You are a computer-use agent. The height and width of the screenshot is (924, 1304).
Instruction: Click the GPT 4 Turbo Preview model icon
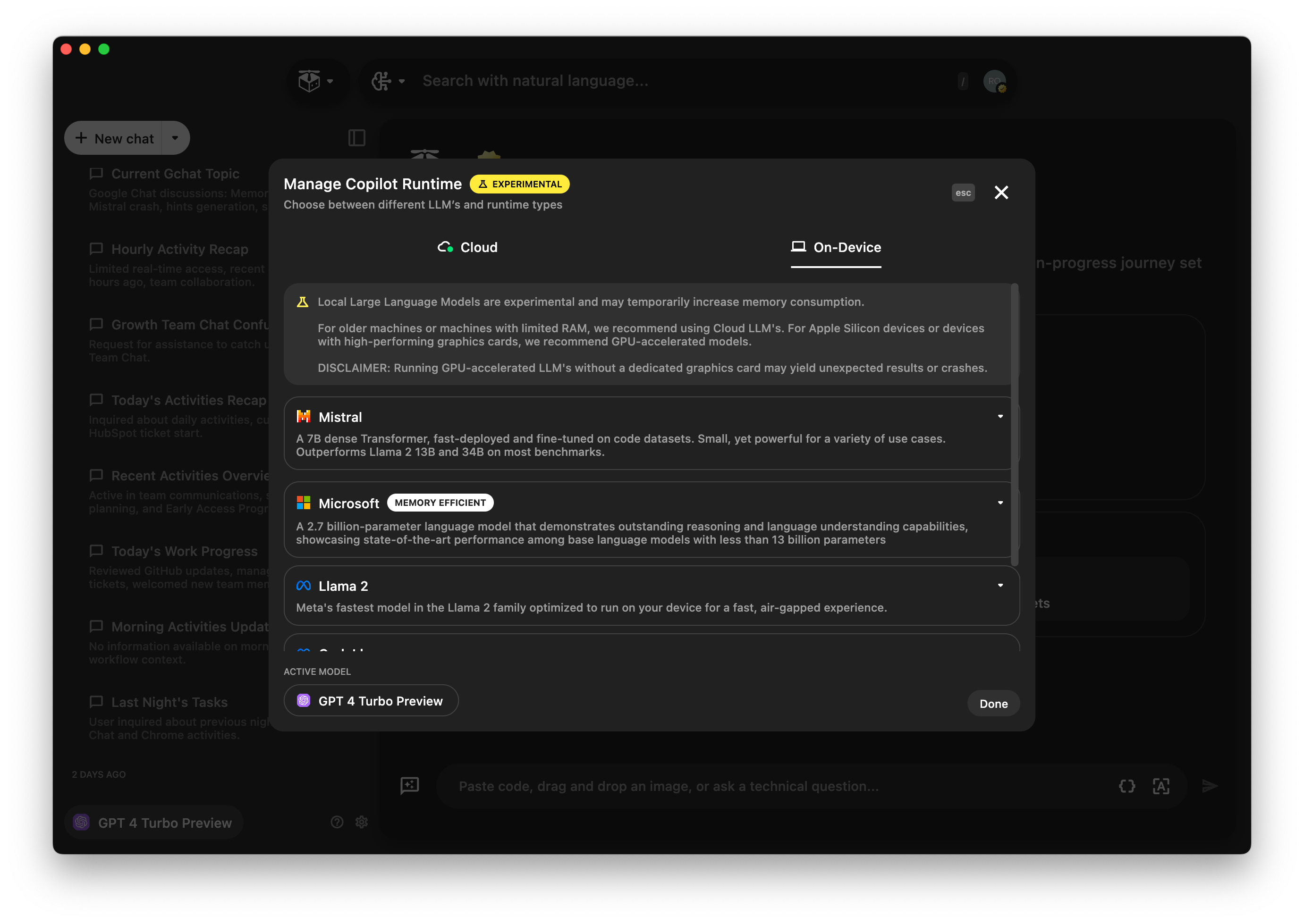(x=304, y=700)
